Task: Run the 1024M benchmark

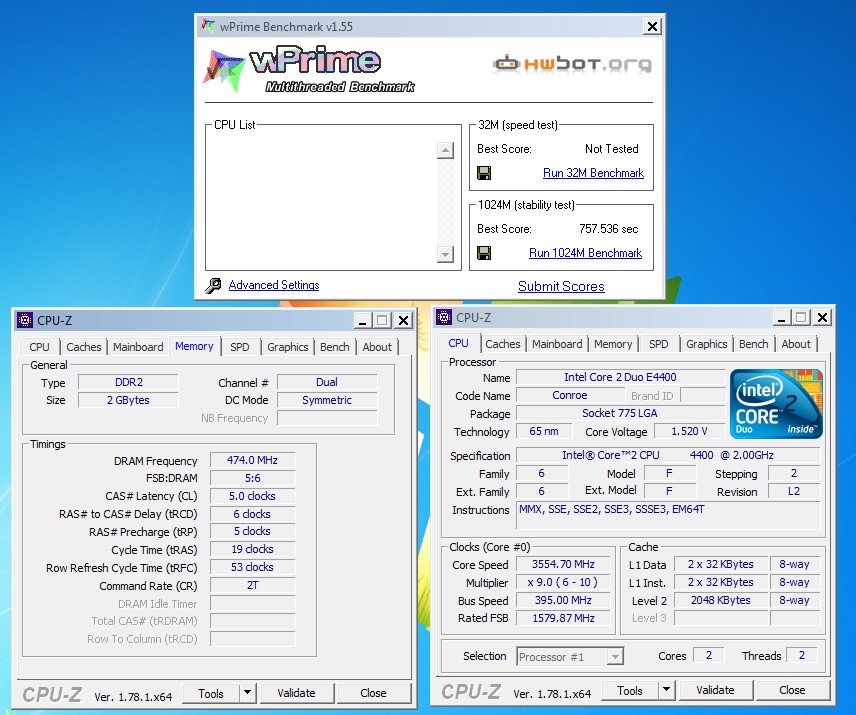Action: tap(585, 253)
